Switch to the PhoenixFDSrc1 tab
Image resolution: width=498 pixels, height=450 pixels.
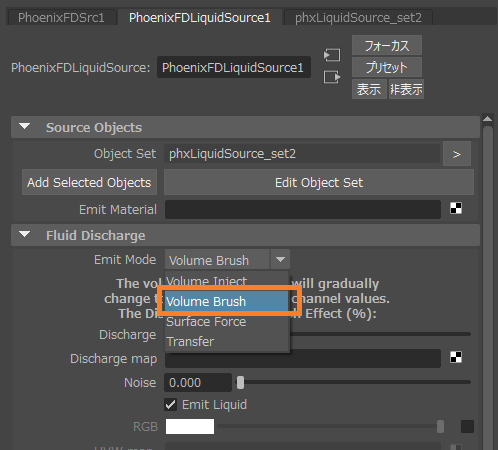[61, 17]
